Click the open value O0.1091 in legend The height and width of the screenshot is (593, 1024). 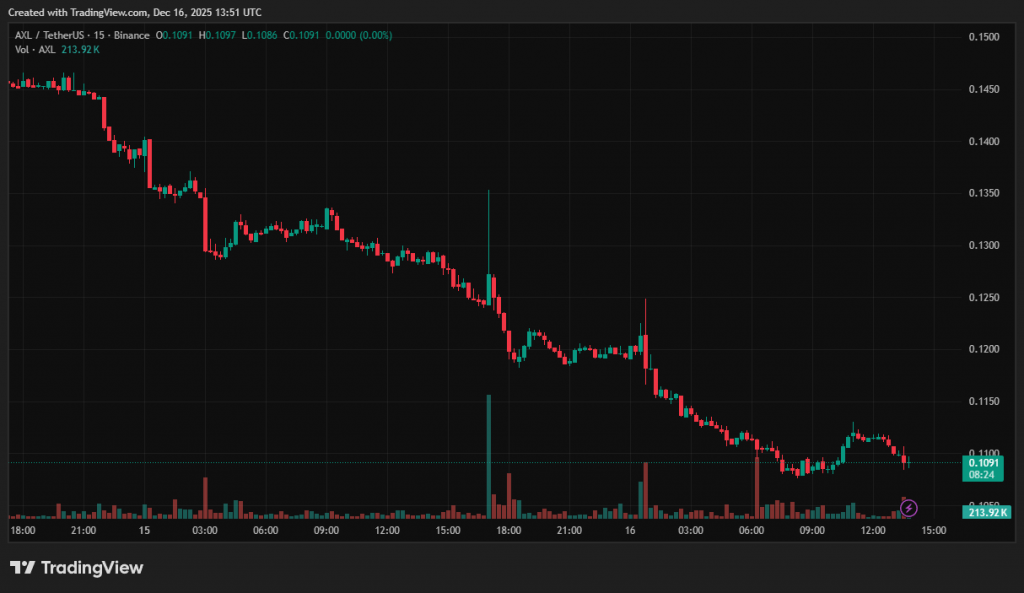[x=175, y=35]
